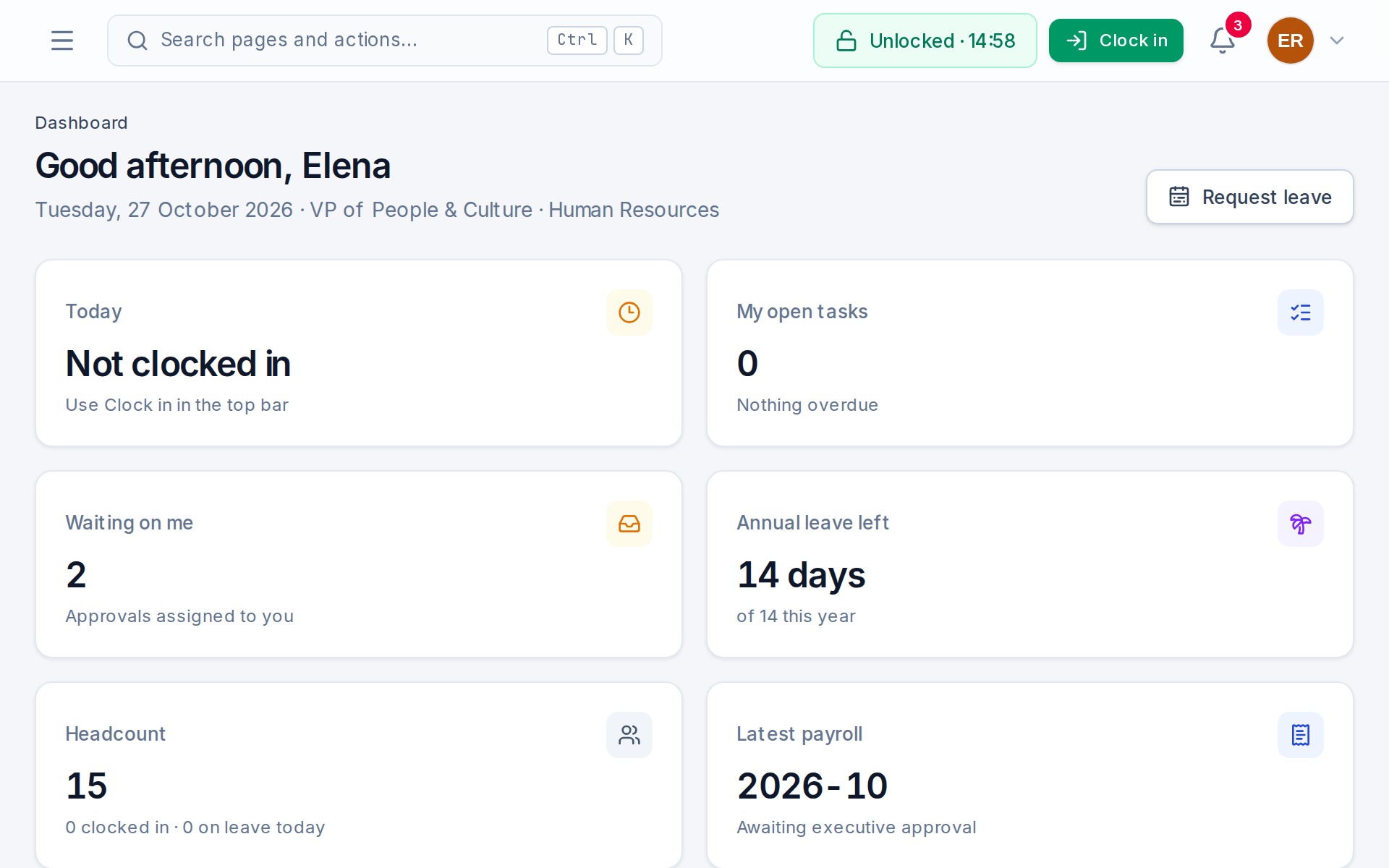Click the clock icon on Today card
The width and height of the screenshot is (1389, 868).
[629, 312]
